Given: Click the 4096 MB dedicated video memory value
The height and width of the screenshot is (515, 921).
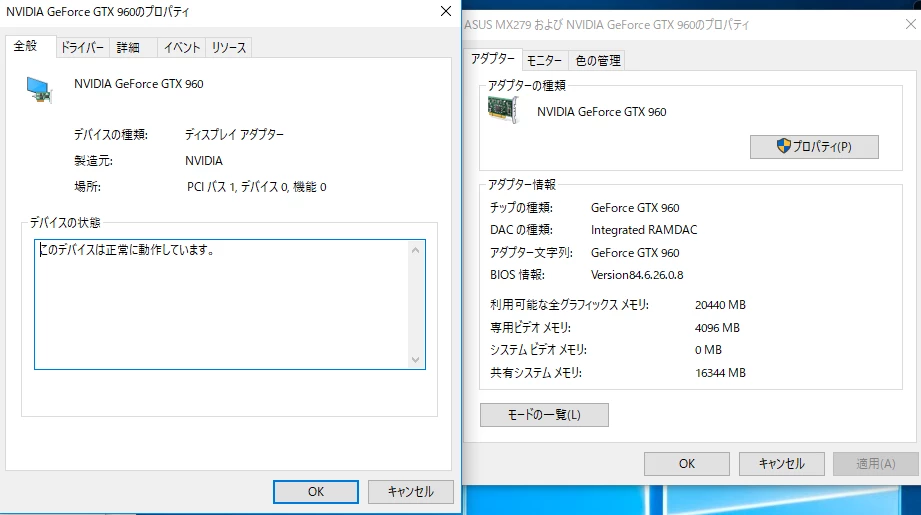Looking at the screenshot, I should tap(717, 328).
